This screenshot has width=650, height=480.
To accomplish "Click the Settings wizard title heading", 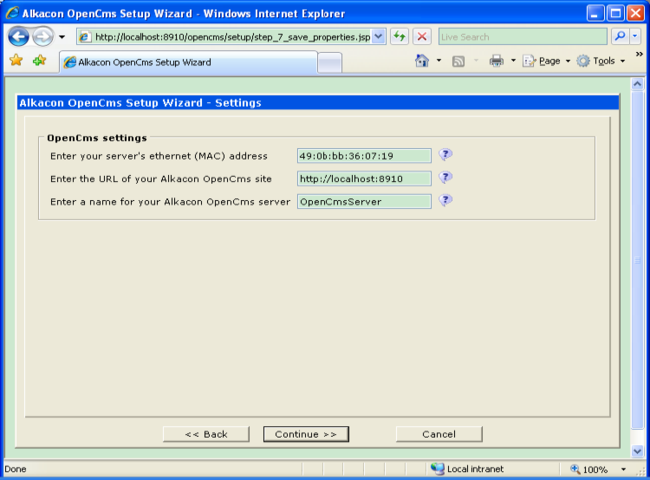I will tap(141, 103).
